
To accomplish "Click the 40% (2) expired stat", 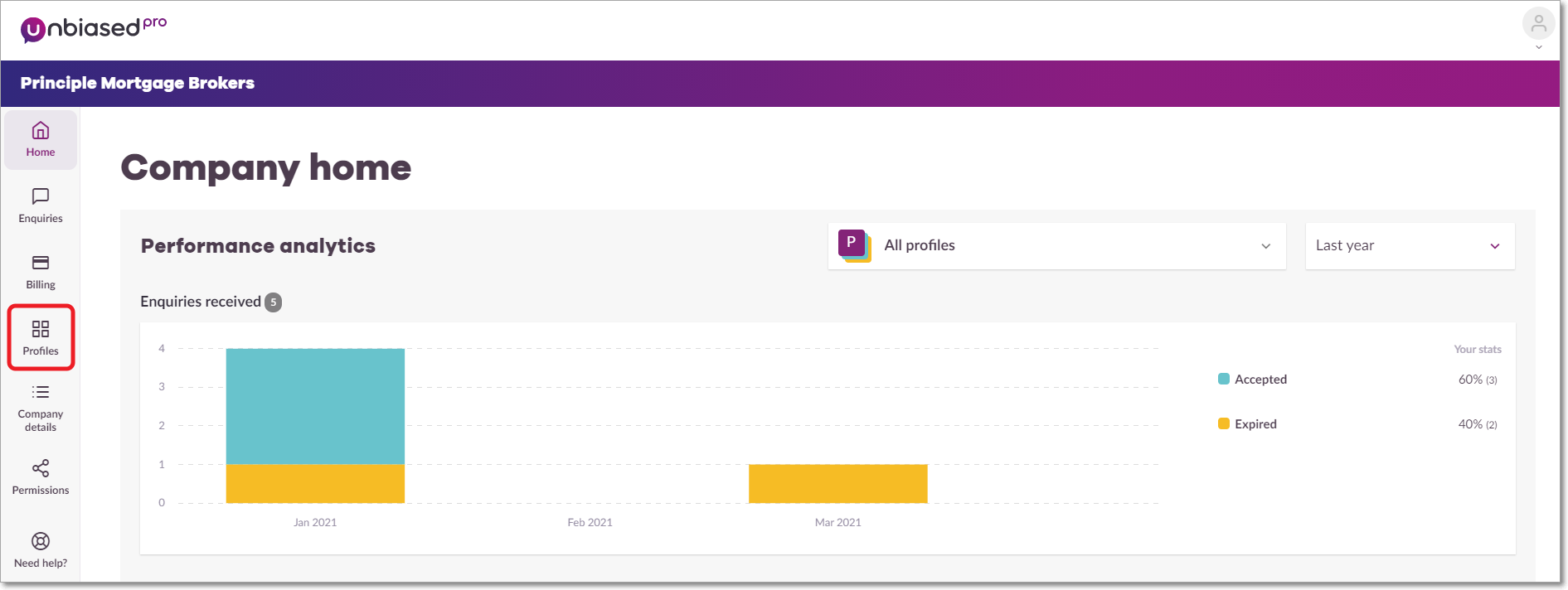I will (x=1478, y=424).
